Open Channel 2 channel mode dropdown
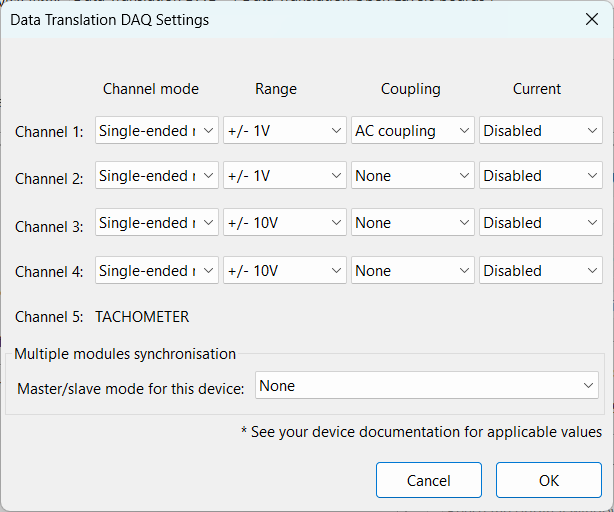614x512 pixels. (x=156, y=176)
